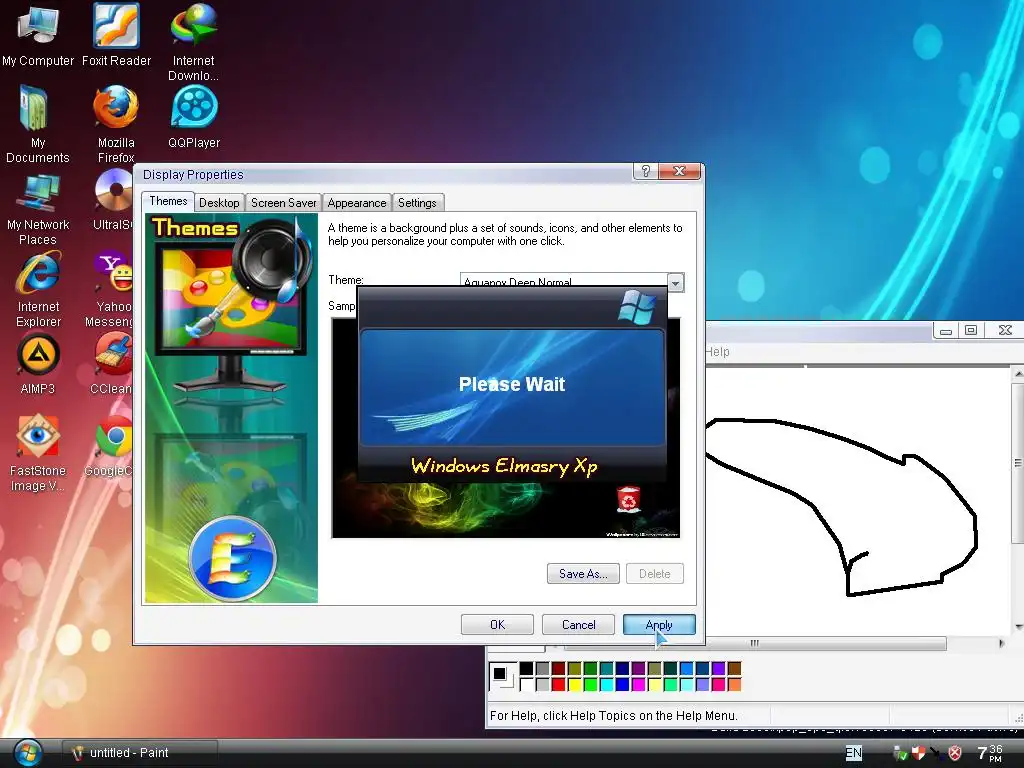Open the My Network Places icon
Viewport: 1024px width, 768px height.
click(x=38, y=209)
